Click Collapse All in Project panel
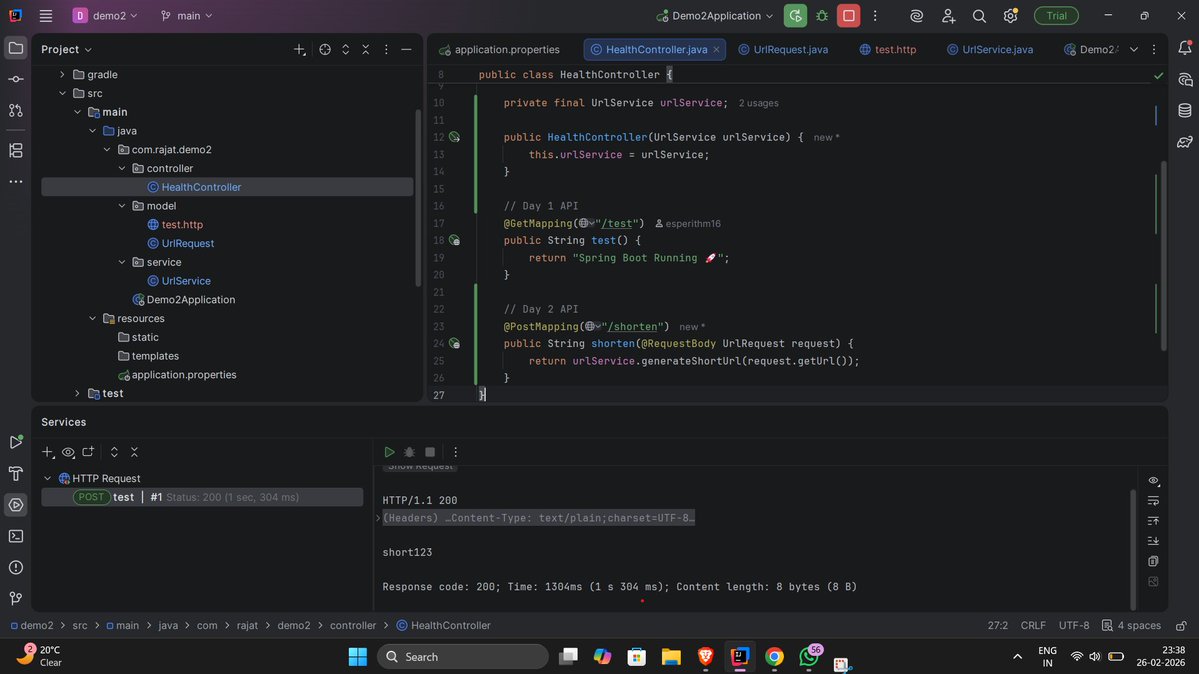 coord(366,49)
